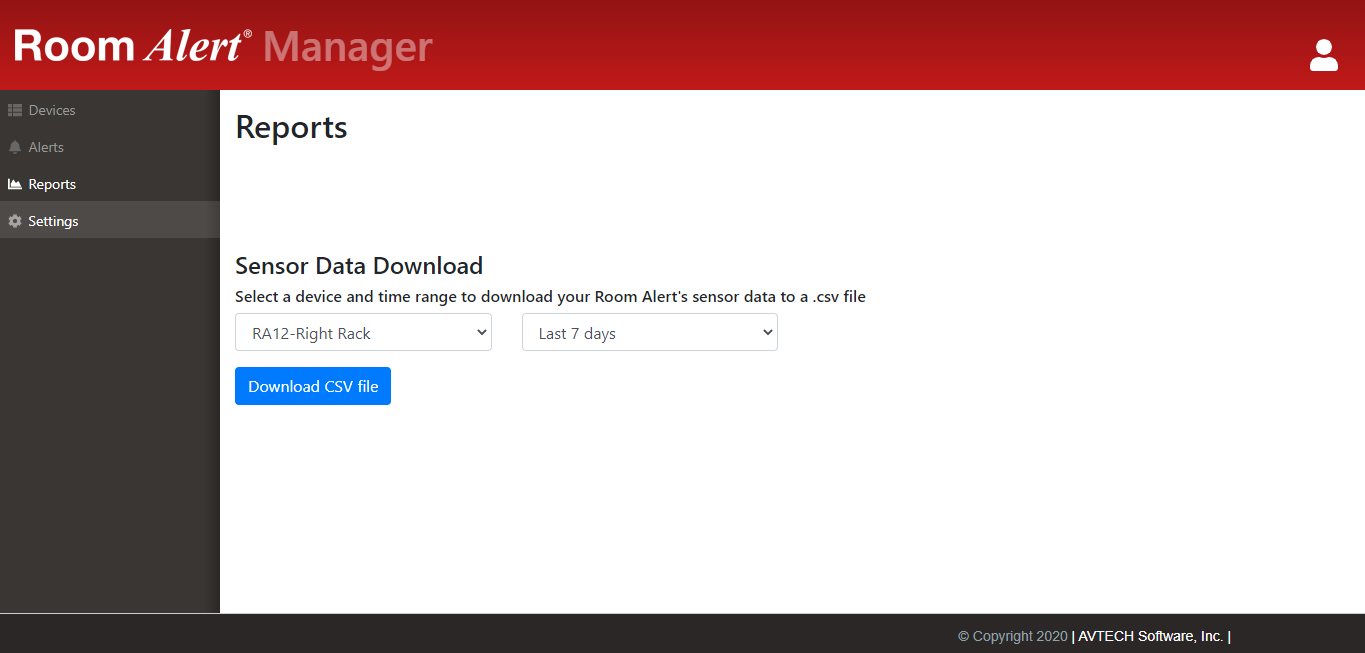
Task: Go to the Reports section
Action: pyautogui.click(x=51, y=184)
